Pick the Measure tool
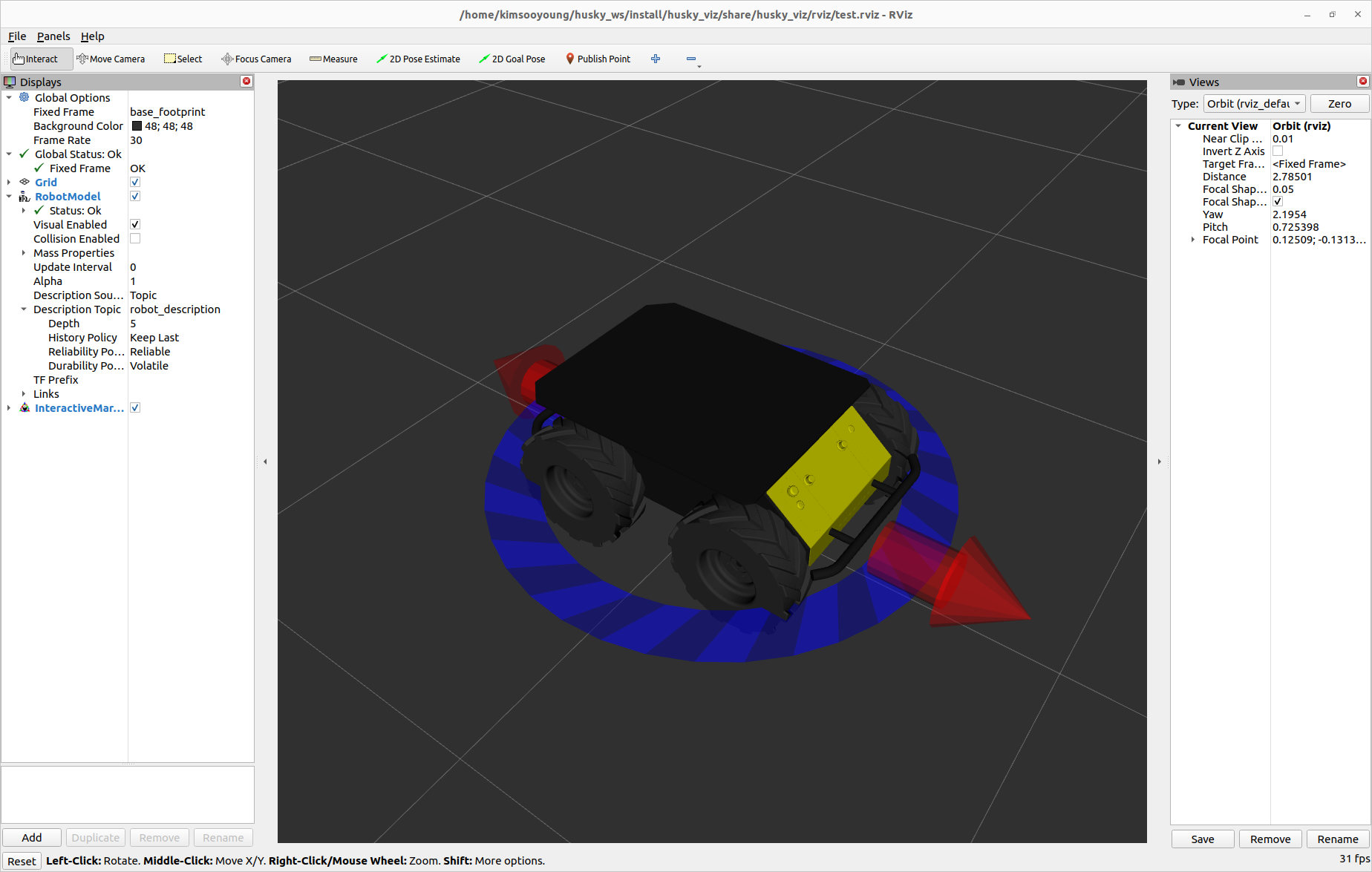 coord(333,59)
